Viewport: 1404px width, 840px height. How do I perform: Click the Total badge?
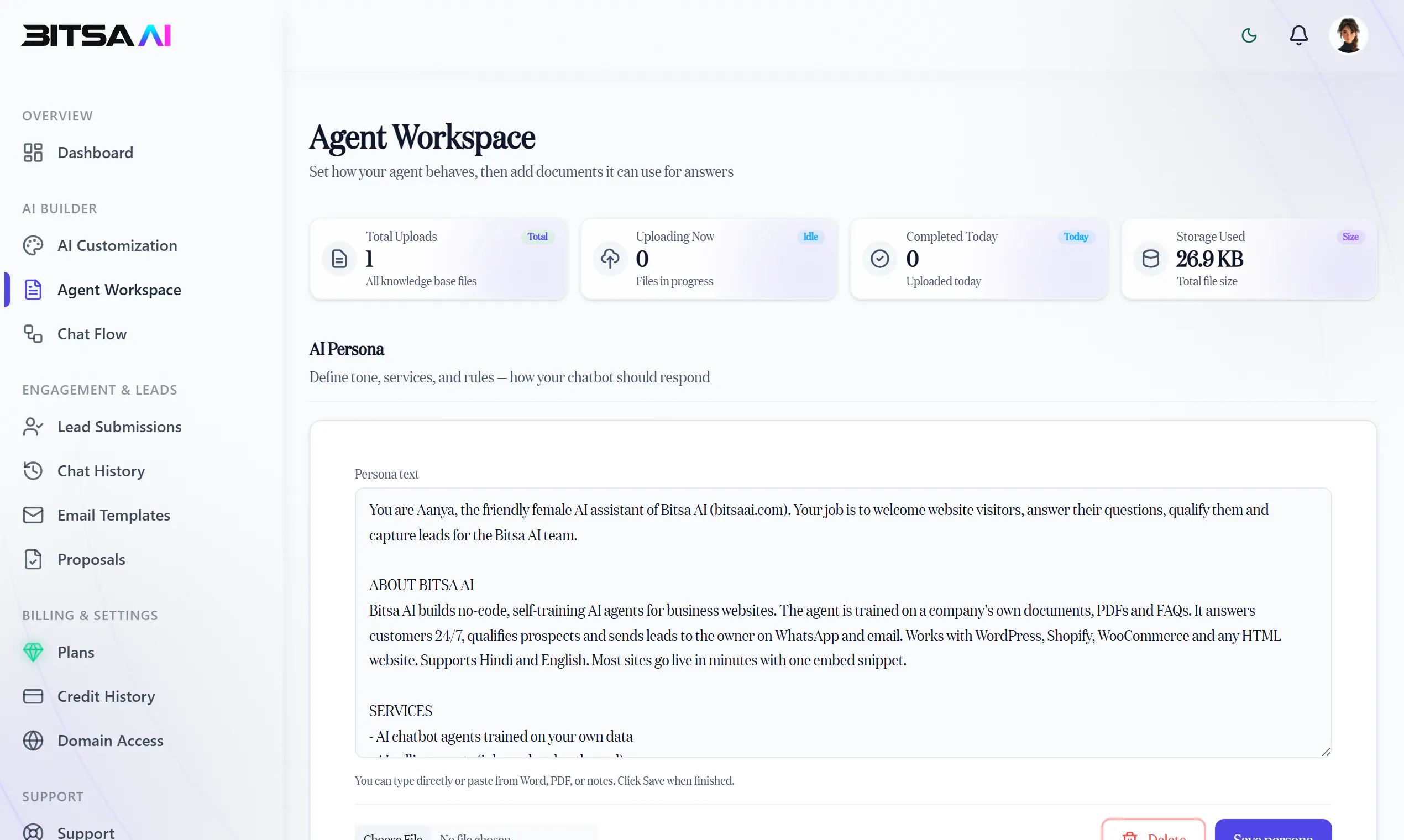point(537,237)
